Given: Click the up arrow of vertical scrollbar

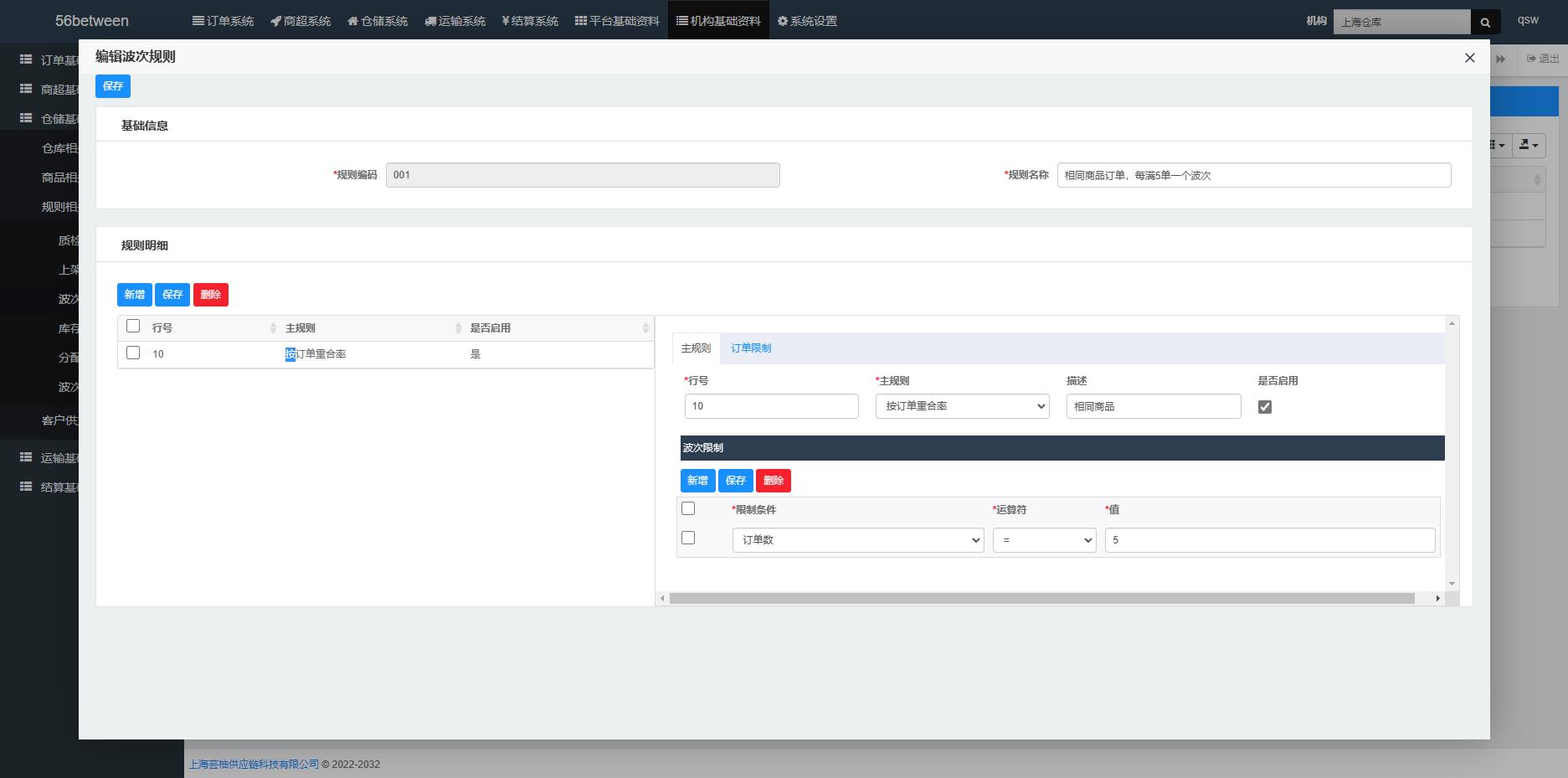Looking at the screenshot, I should [x=1452, y=323].
